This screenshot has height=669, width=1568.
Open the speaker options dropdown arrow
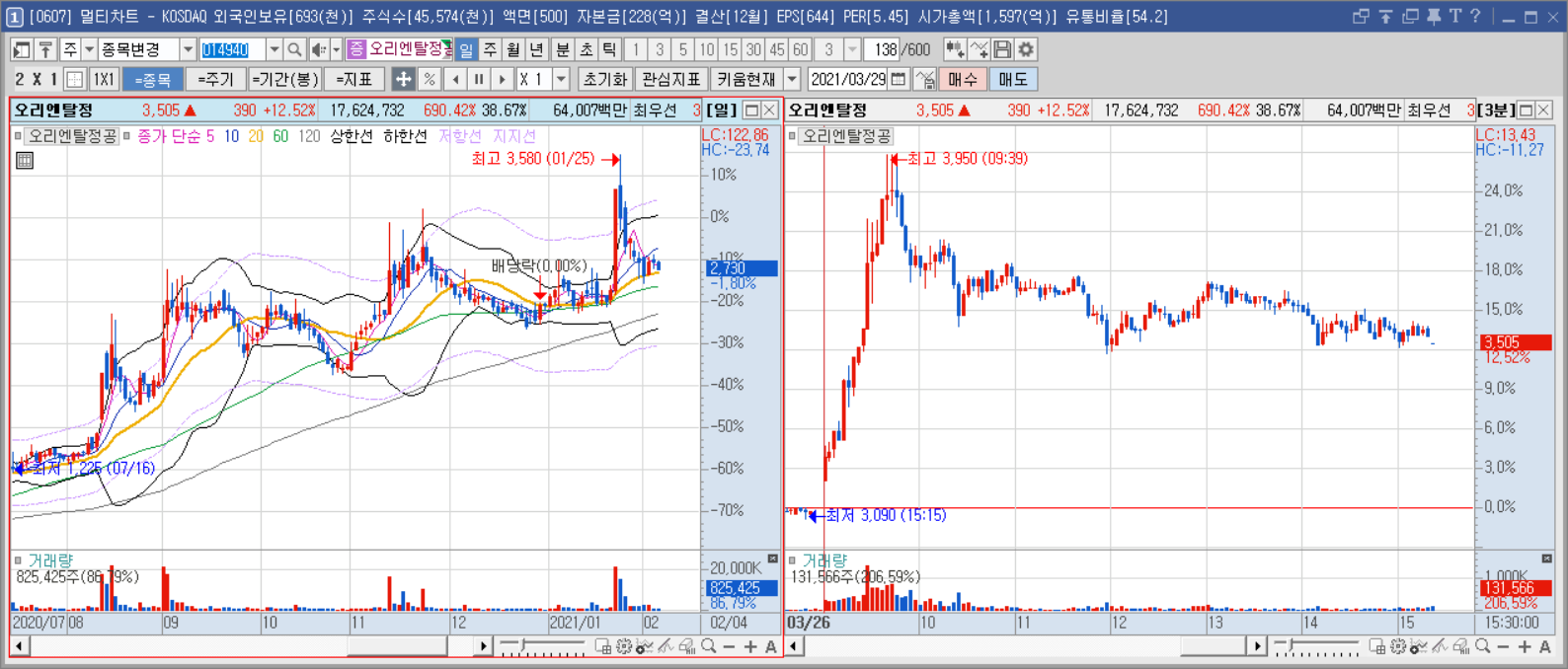point(336,49)
